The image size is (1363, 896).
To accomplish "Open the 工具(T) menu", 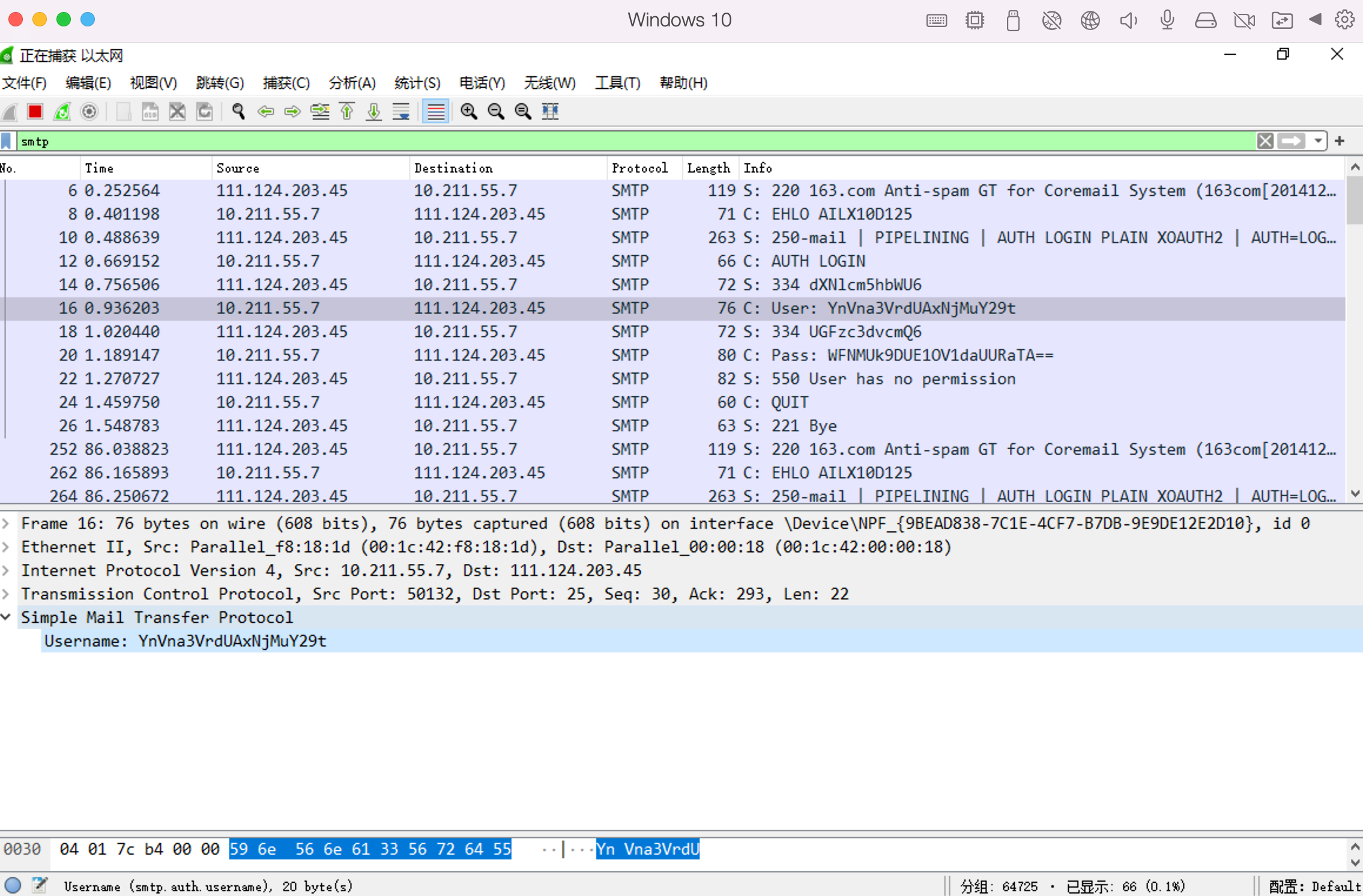I will click(x=617, y=83).
